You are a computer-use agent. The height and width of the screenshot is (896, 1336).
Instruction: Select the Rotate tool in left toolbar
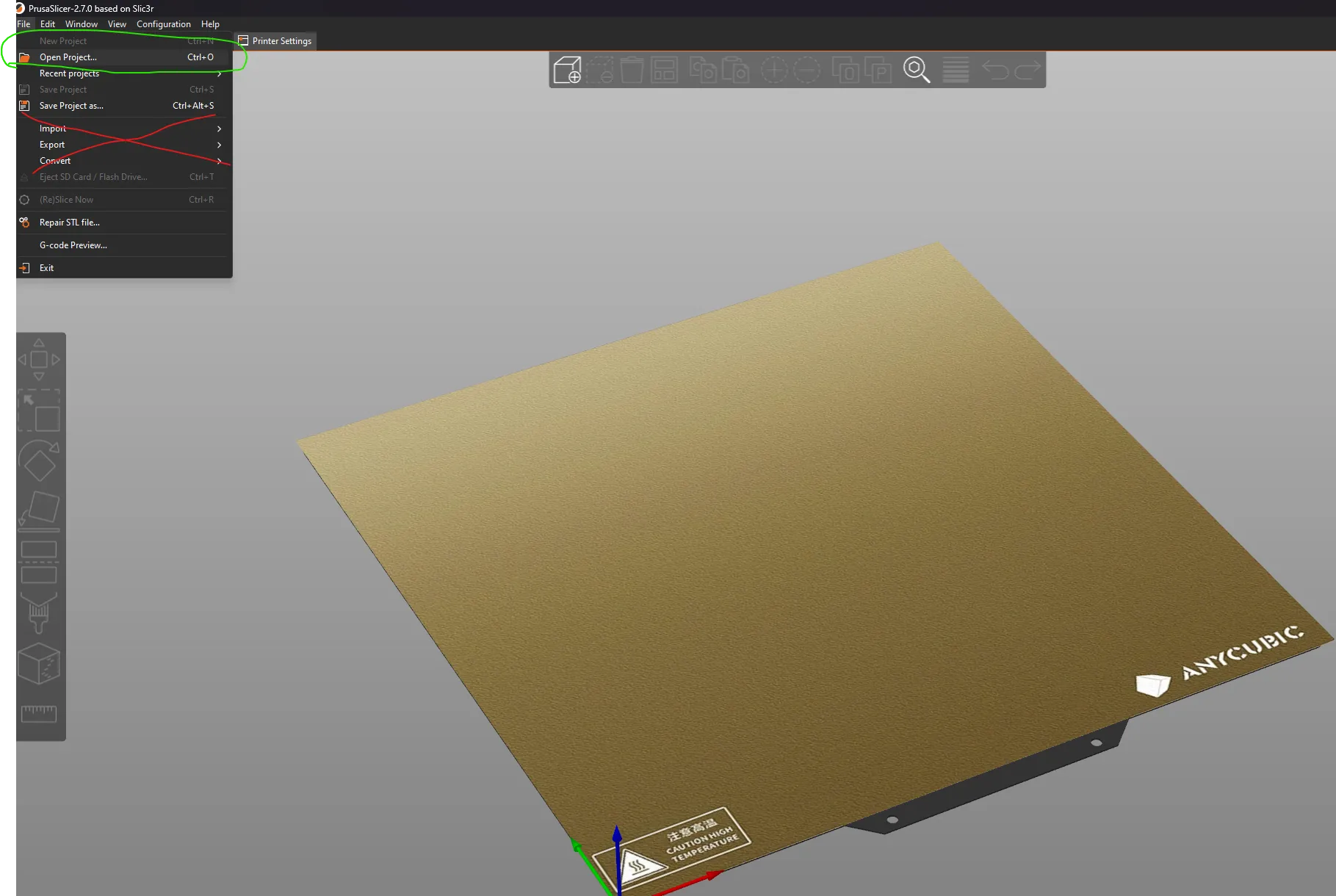[x=39, y=460]
